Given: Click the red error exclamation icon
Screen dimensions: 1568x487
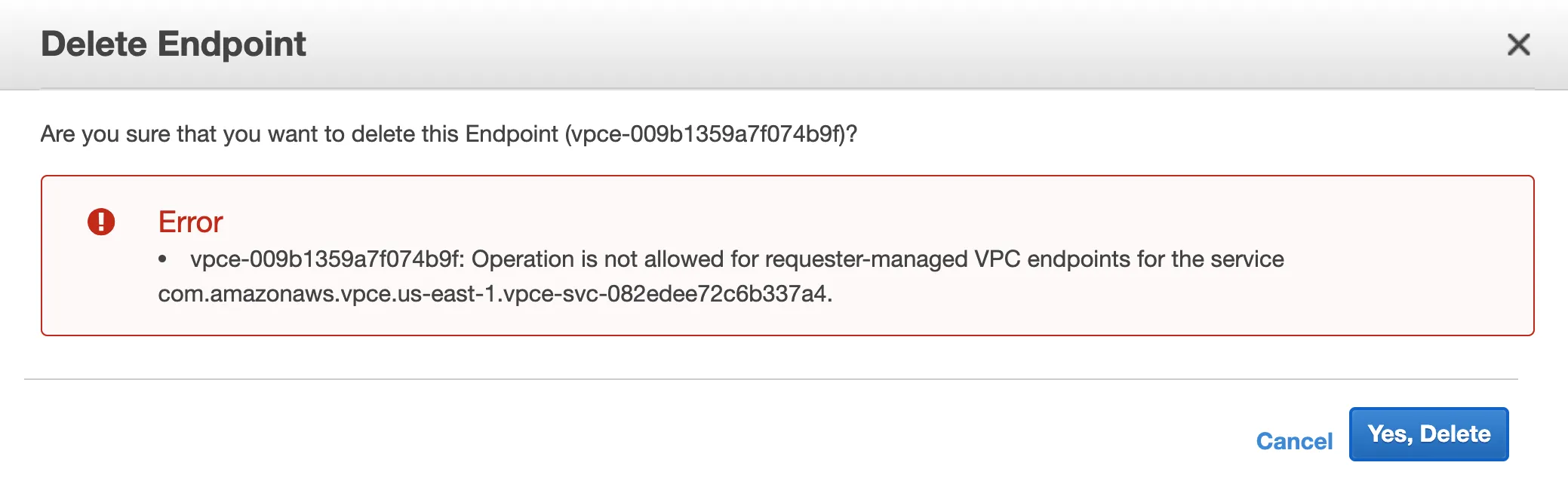Looking at the screenshot, I should (101, 222).
